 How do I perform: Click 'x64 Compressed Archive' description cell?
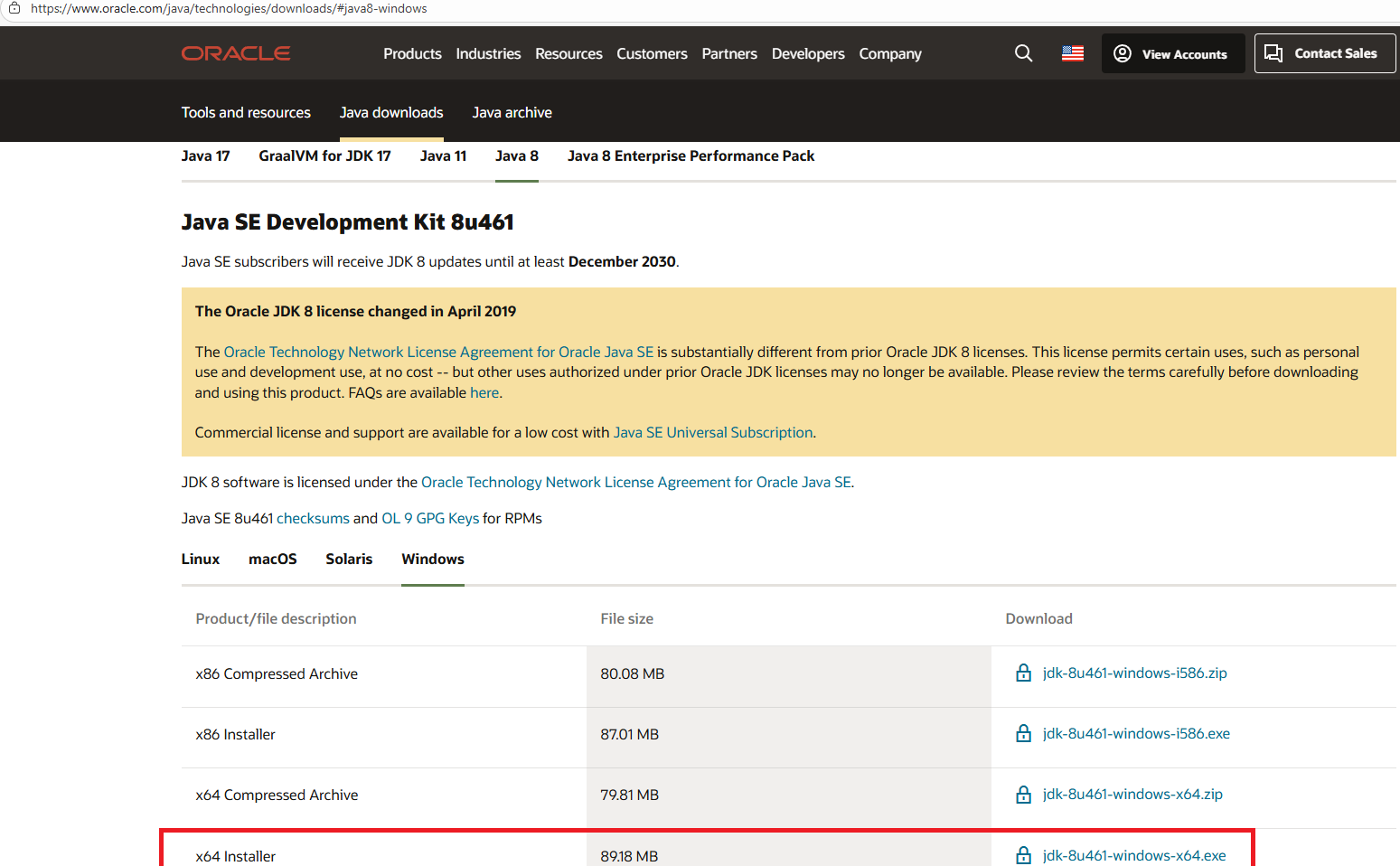pos(277,795)
